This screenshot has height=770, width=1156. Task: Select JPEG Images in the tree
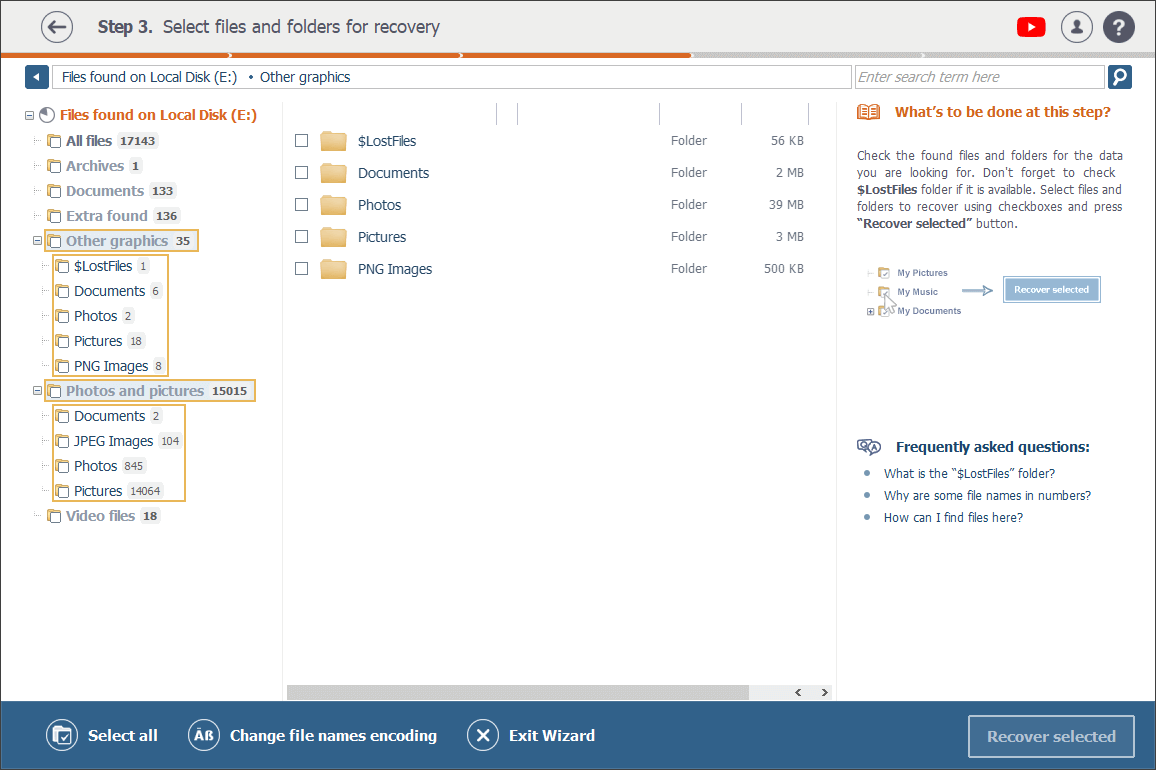pos(113,441)
